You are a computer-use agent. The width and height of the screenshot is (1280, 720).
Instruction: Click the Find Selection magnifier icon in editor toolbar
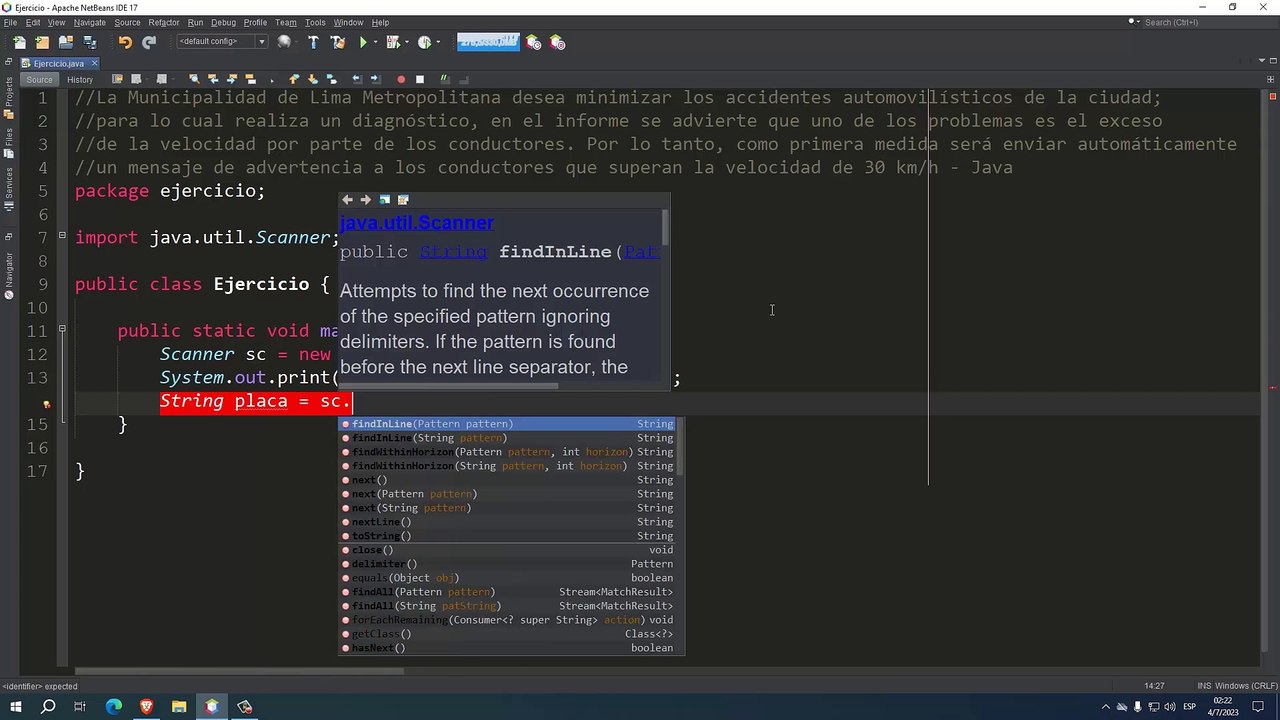tap(194, 79)
